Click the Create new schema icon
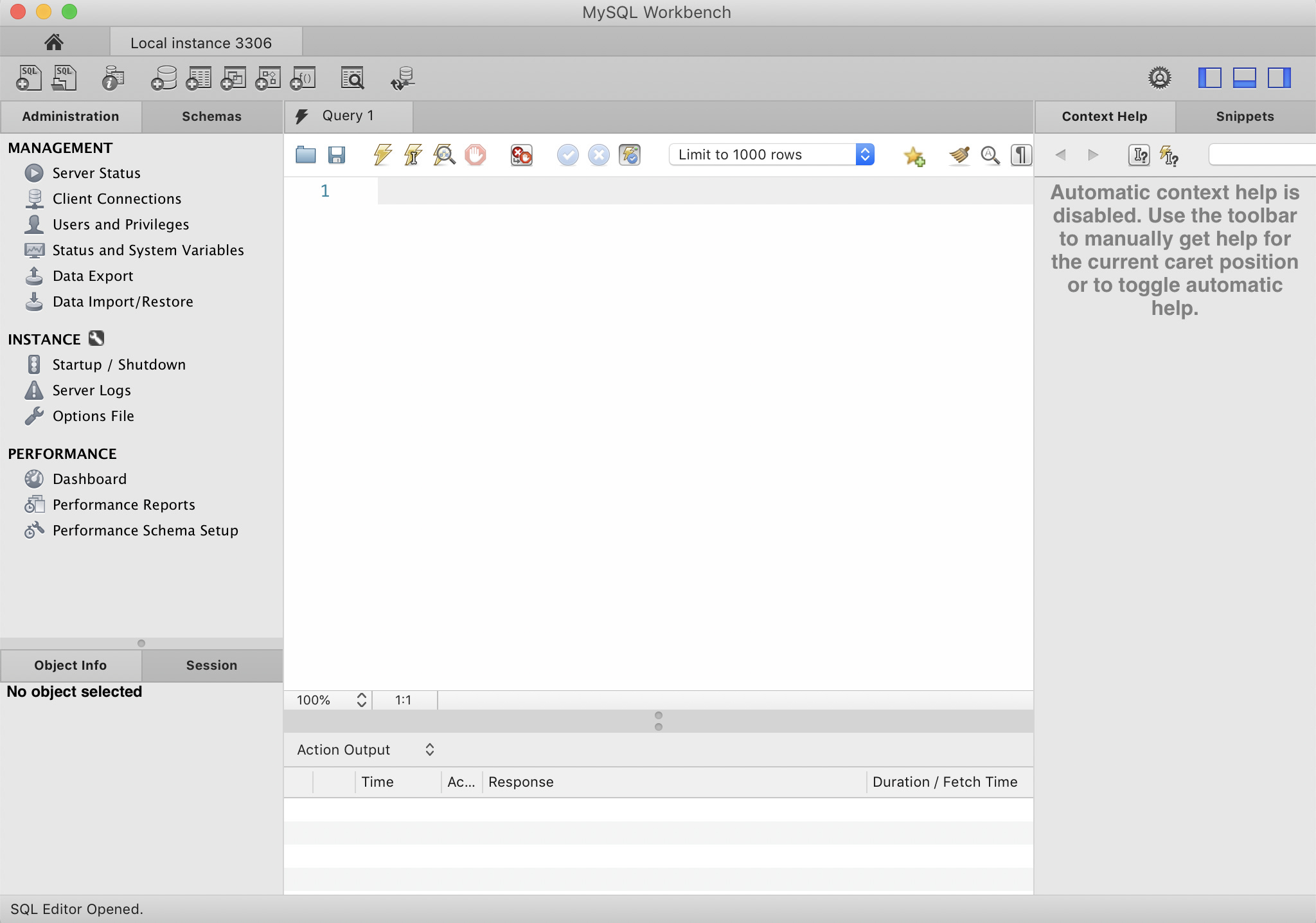The image size is (1316, 923). click(x=164, y=78)
